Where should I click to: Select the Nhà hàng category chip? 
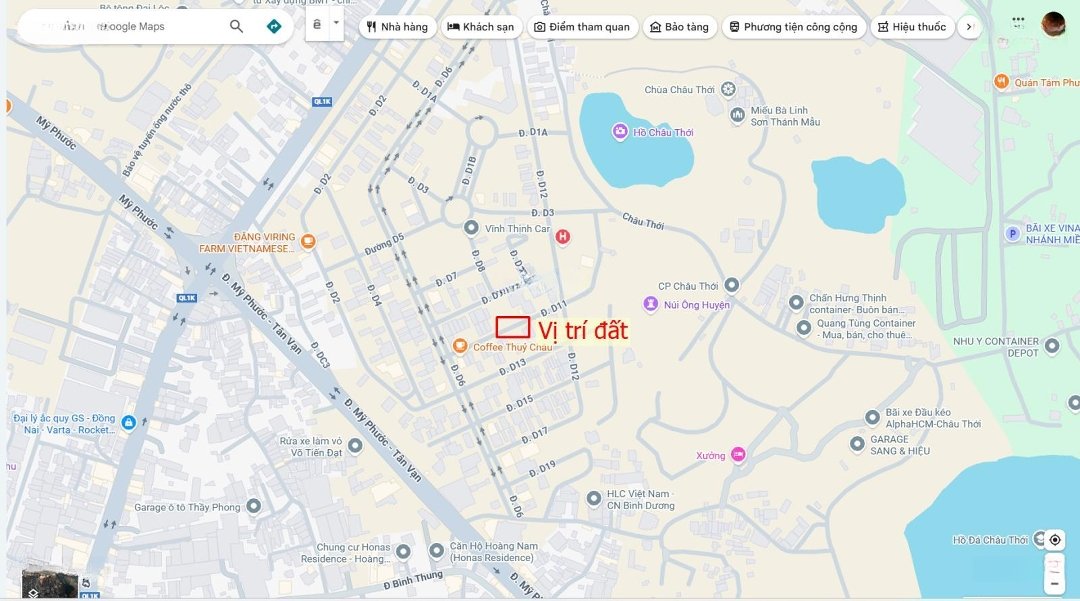click(x=397, y=27)
